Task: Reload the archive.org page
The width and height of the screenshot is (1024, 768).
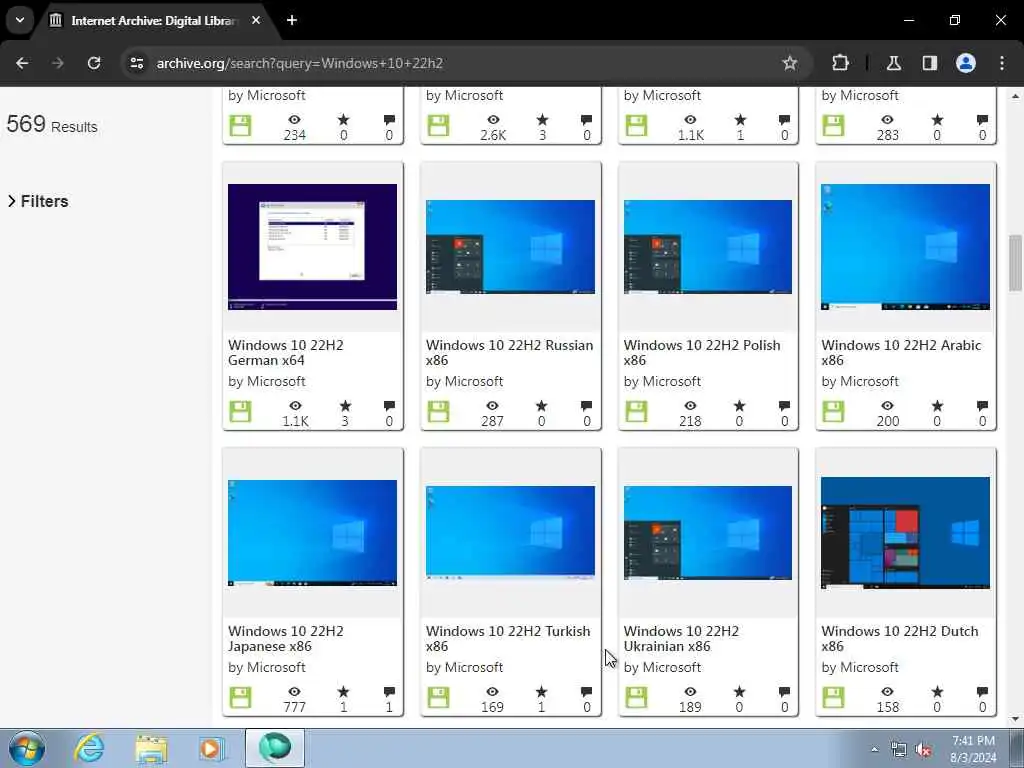Action: click(x=94, y=63)
